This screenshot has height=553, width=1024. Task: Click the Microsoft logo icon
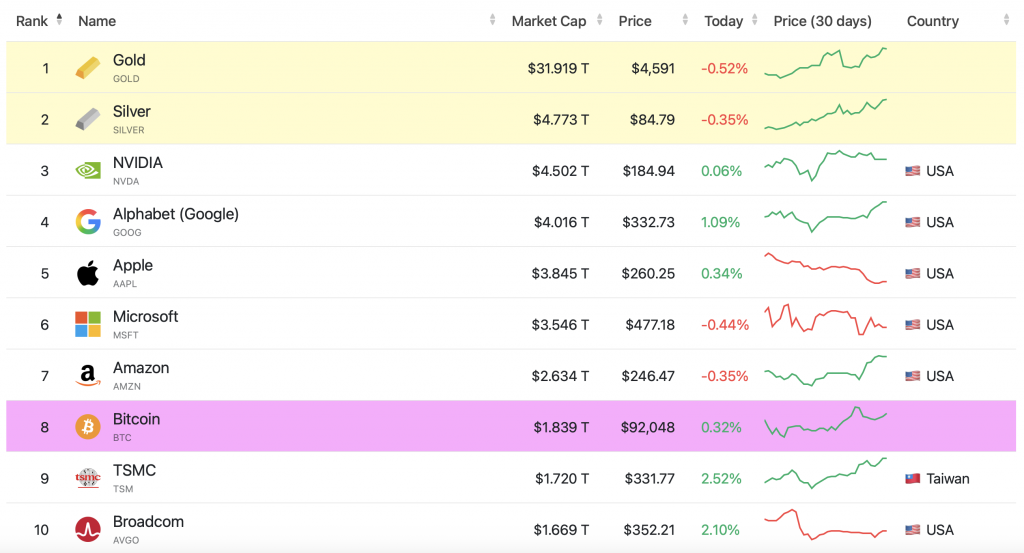coord(88,324)
